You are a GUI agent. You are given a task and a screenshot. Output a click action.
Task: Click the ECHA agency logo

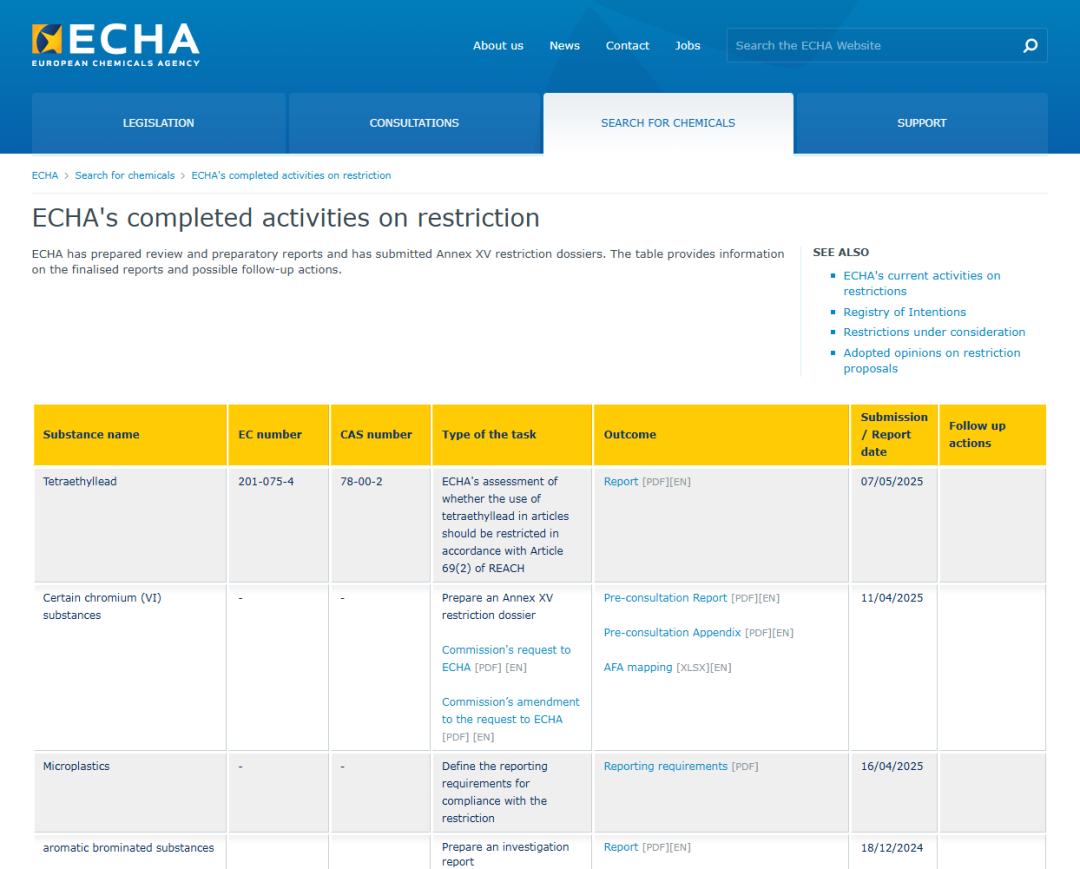pyautogui.click(x=115, y=43)
